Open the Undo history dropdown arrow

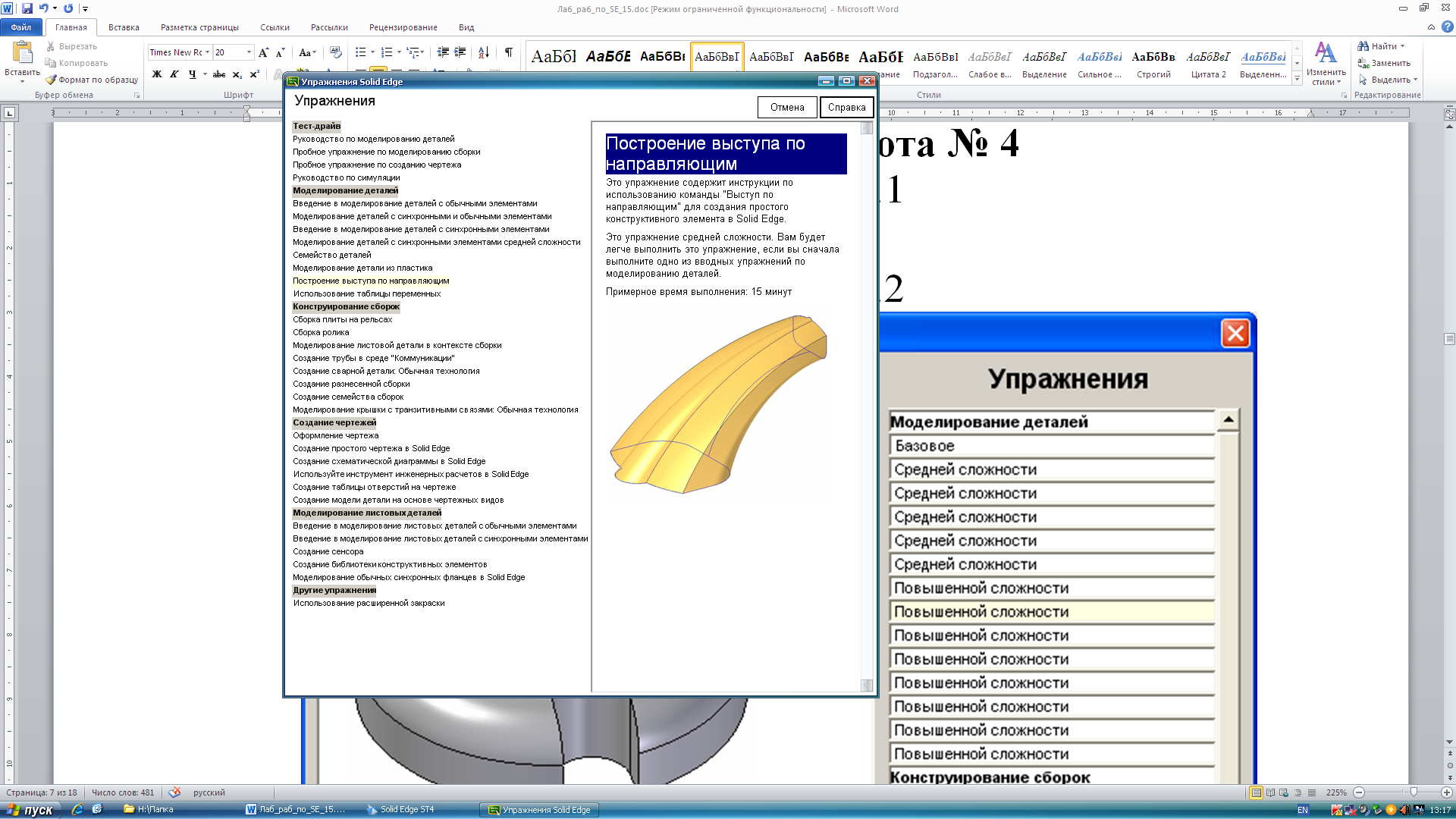55,8
